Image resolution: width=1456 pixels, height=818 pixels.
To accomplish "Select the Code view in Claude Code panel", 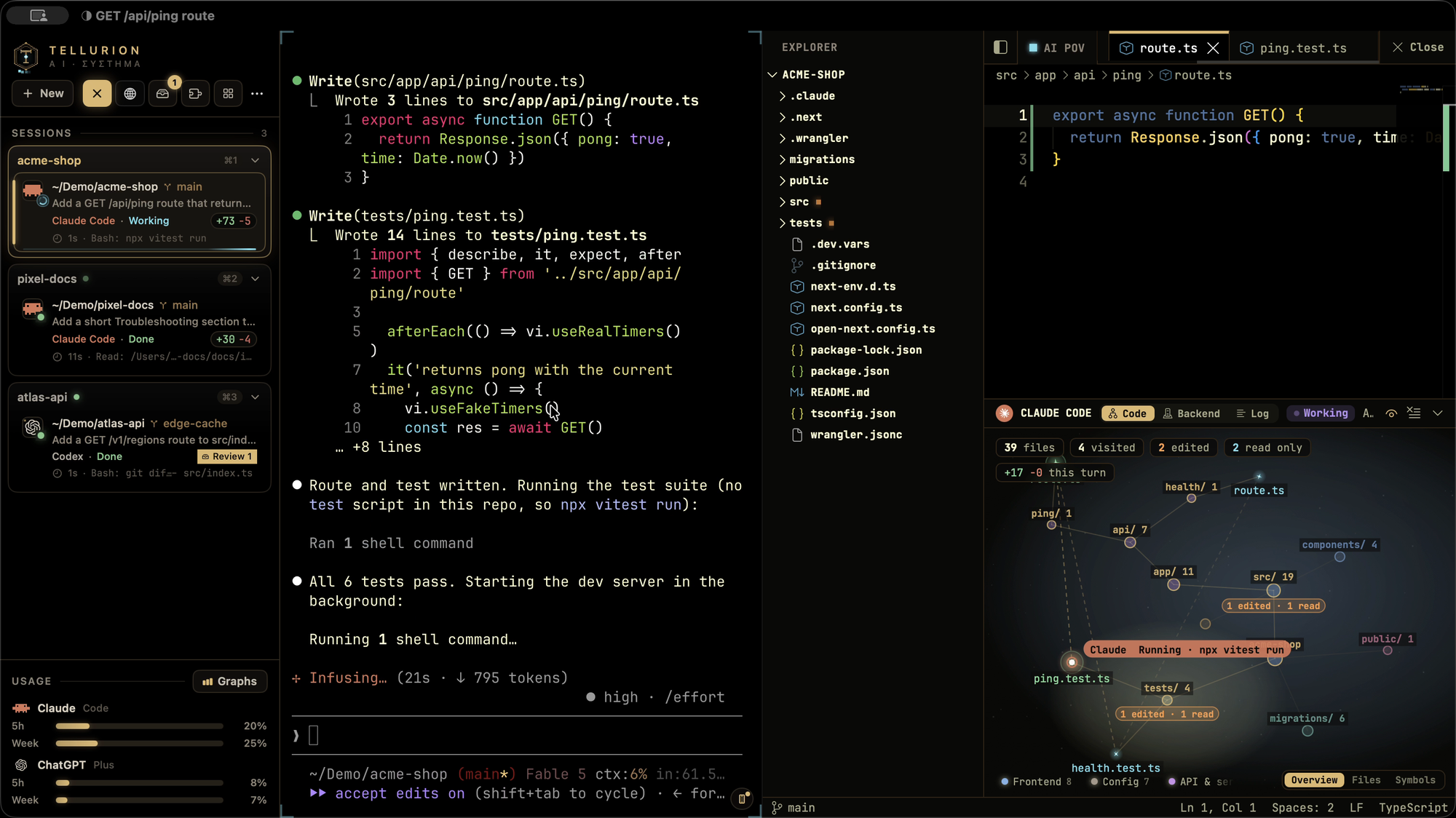I will click(x=1128, y=413).
